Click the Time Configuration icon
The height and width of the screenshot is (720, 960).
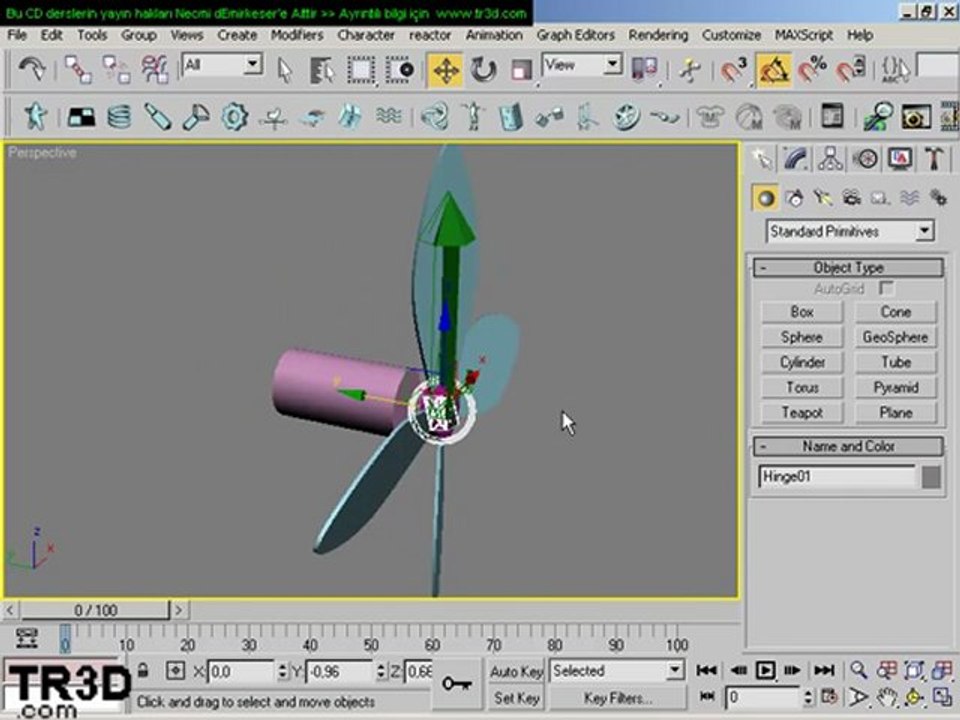coord(830,697)
